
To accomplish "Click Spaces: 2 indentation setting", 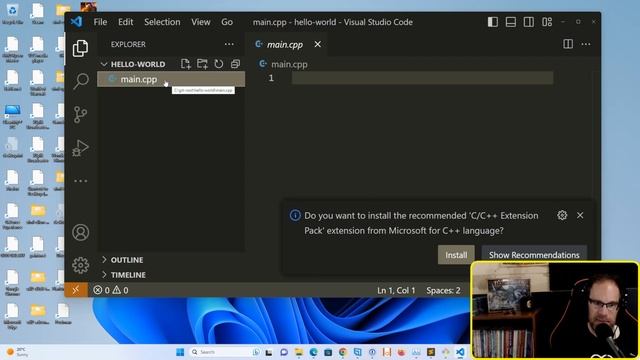I will point(443,290).
